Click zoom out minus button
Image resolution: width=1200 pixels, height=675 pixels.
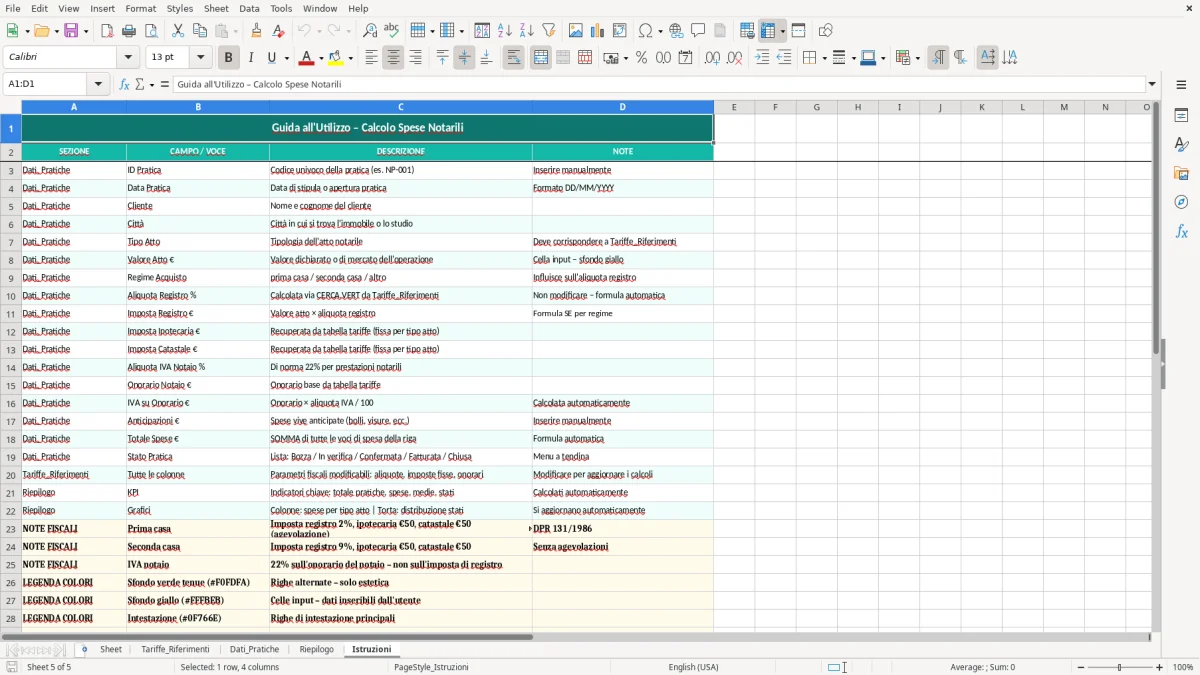coord(1079,667)
